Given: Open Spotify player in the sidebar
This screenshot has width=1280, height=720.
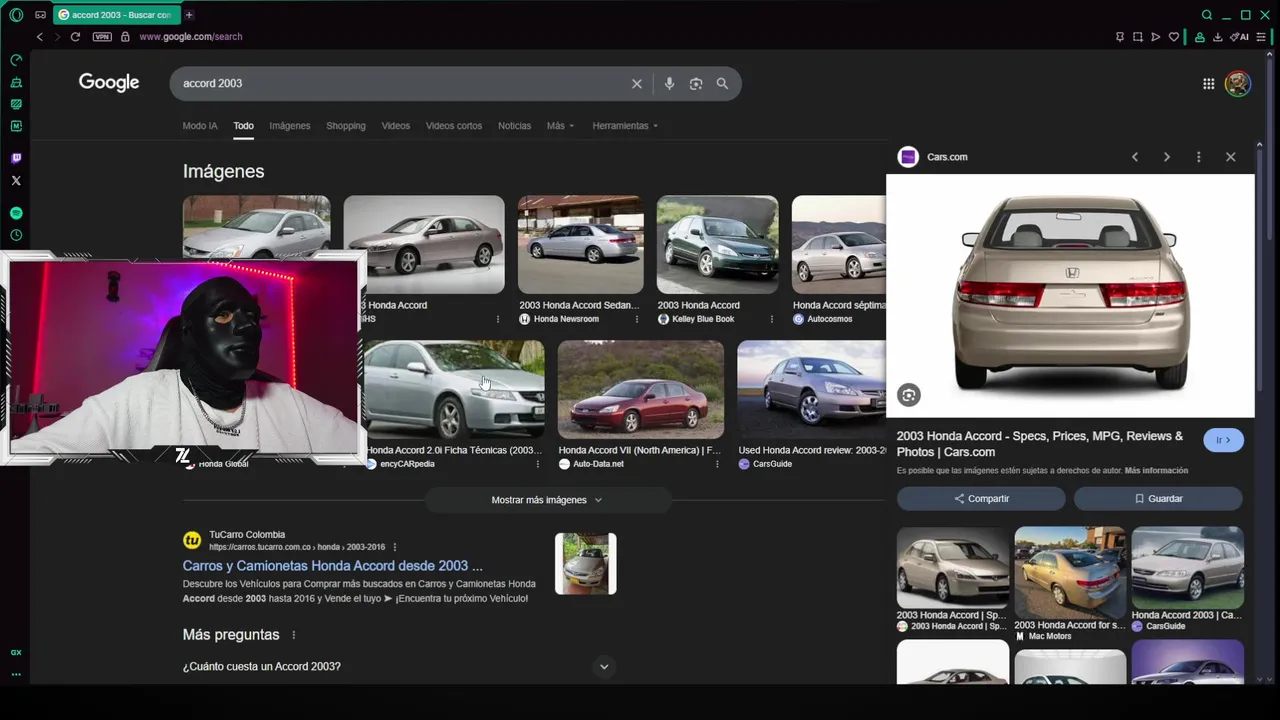Looking at the screenshot, I should 16,213.
